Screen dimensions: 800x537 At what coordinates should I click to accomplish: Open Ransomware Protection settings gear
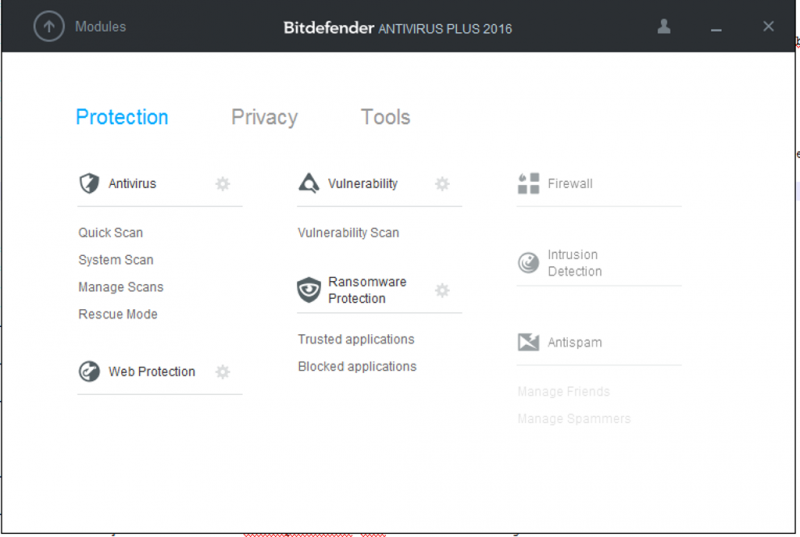(442, 290)
